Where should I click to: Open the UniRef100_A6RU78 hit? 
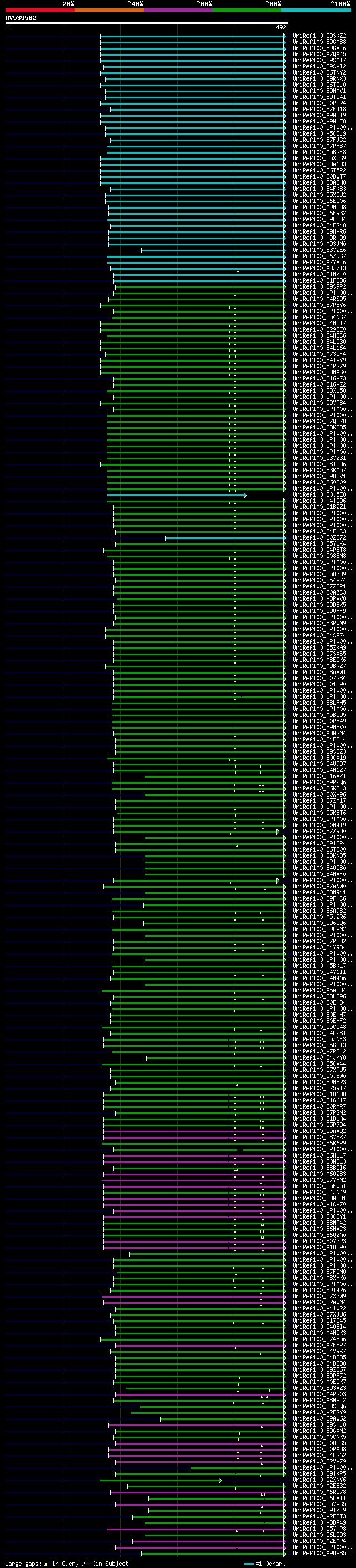pos(319,1492)
